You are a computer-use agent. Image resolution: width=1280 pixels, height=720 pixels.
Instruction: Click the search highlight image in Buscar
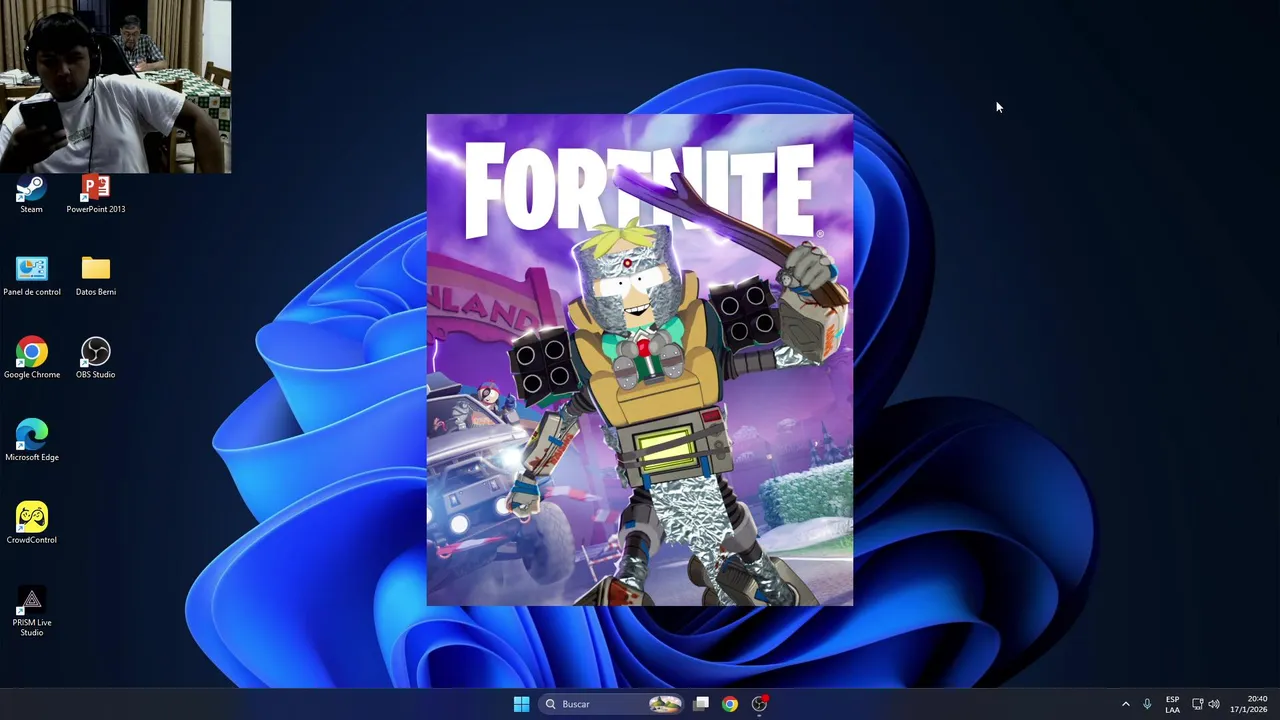click(665, 704)
